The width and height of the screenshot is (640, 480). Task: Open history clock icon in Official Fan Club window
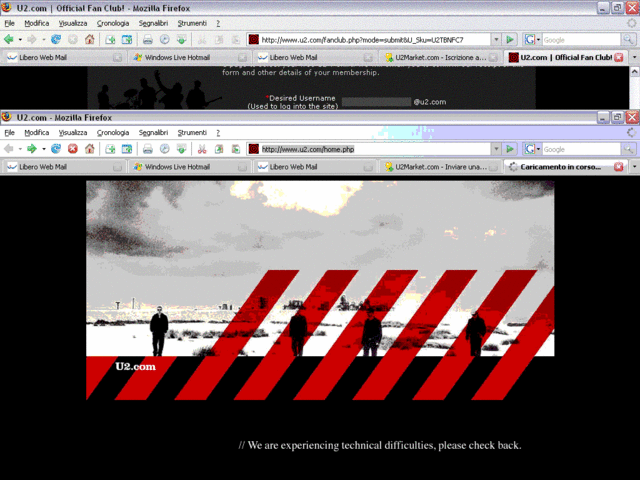click(x=164, y=40)
